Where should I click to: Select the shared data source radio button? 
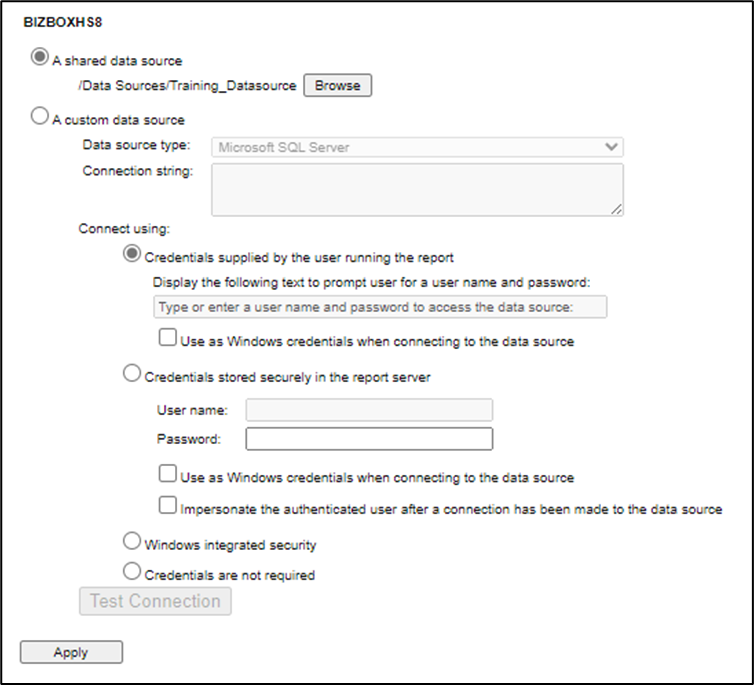click(x=40, y=58)
